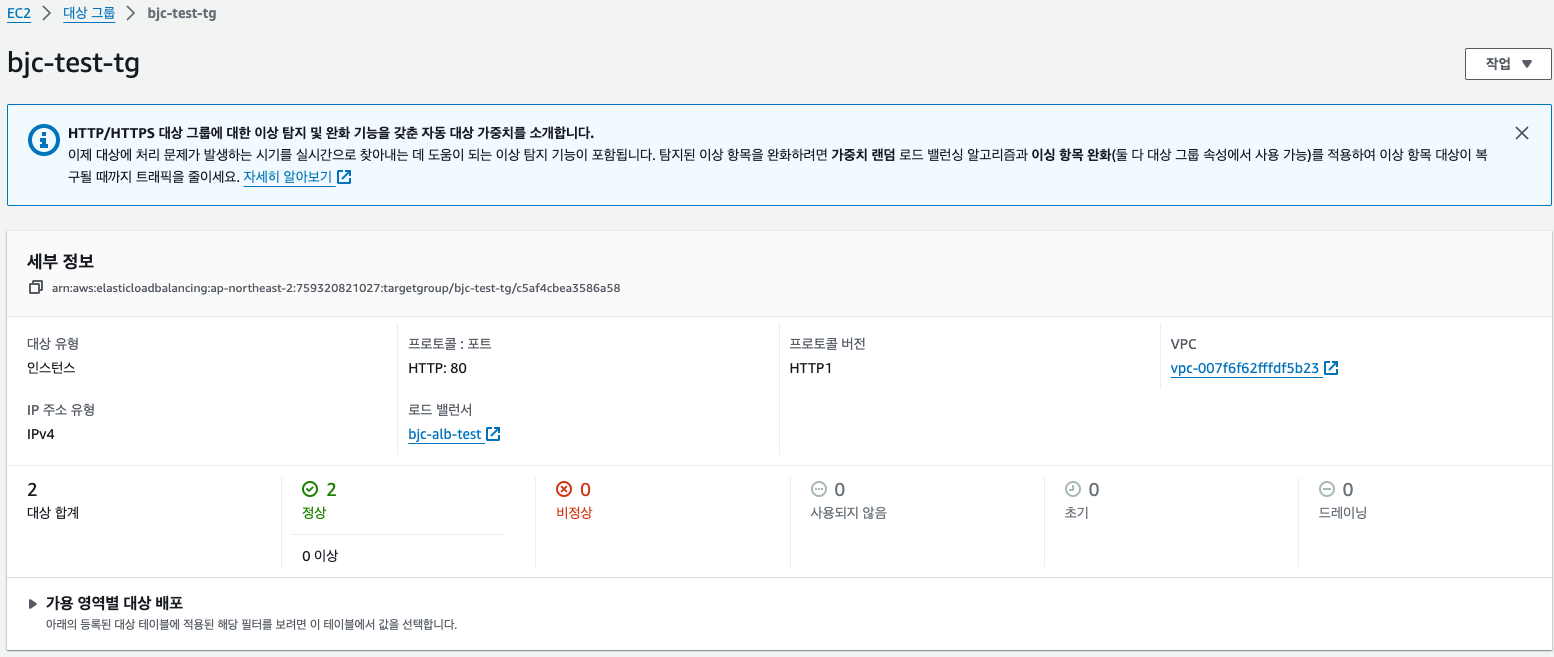Go to 대상 그룹 breadcrumb
The height and width of the screenshot is (657, 1554).
point(96,14)
